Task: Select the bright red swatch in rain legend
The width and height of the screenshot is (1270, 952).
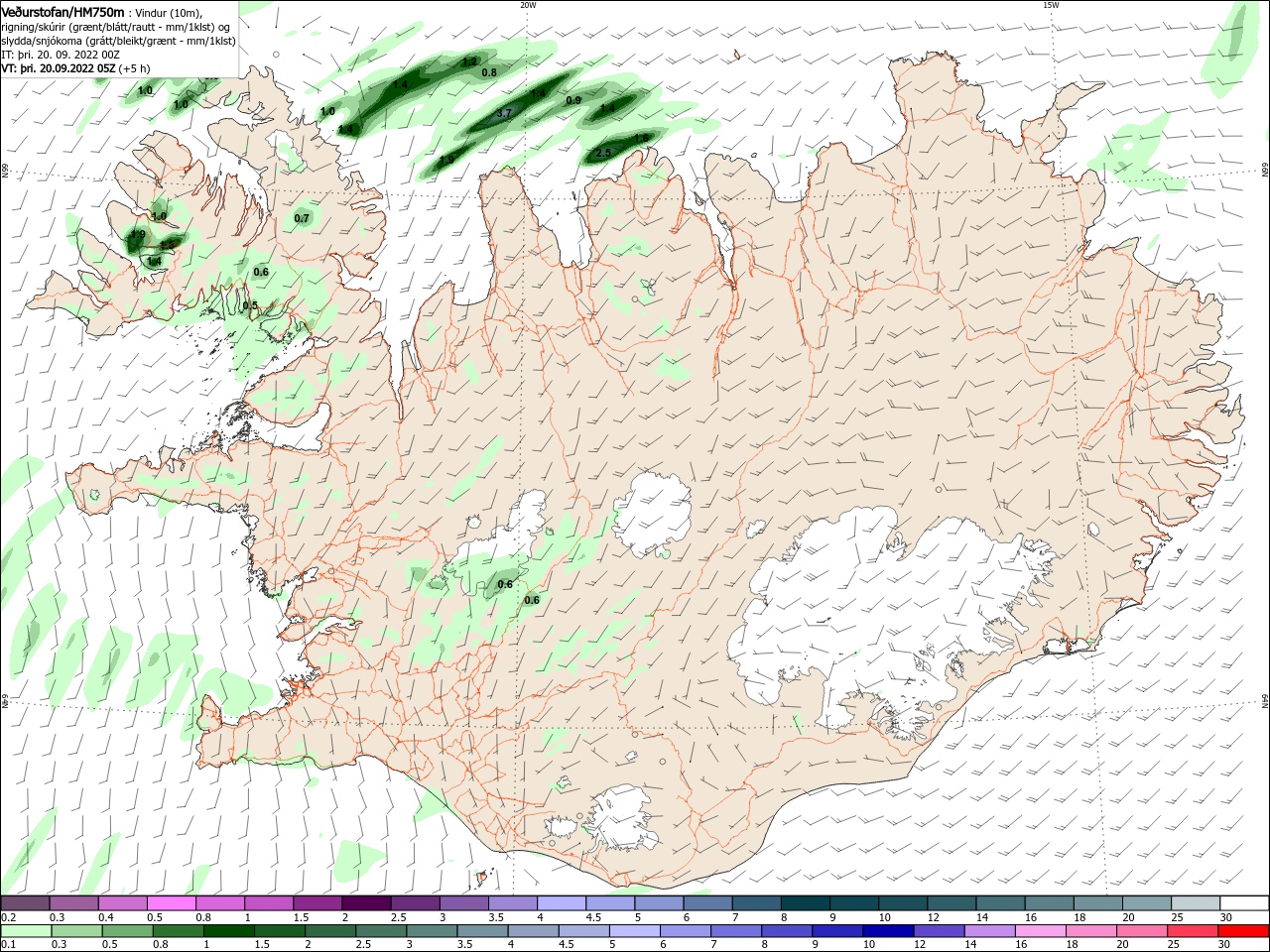Action: [1244, 930]
